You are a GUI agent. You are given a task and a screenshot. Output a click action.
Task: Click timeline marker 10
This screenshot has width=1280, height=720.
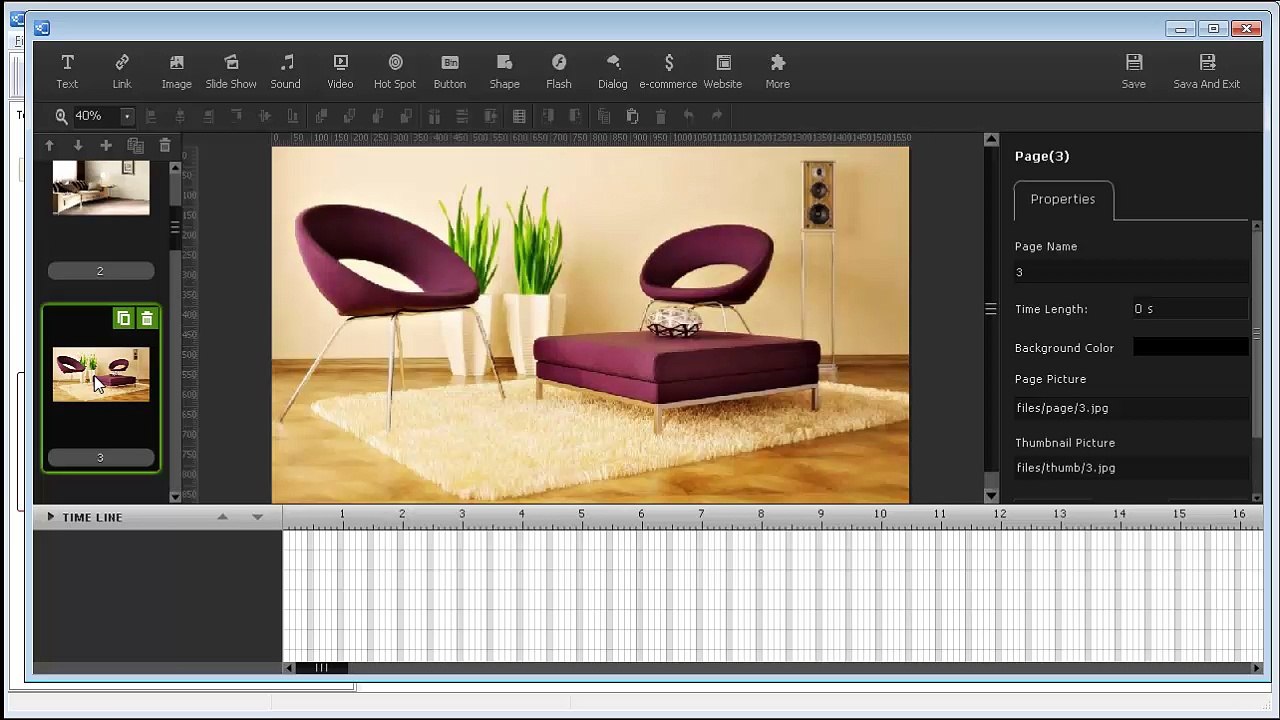click(880, 514)
